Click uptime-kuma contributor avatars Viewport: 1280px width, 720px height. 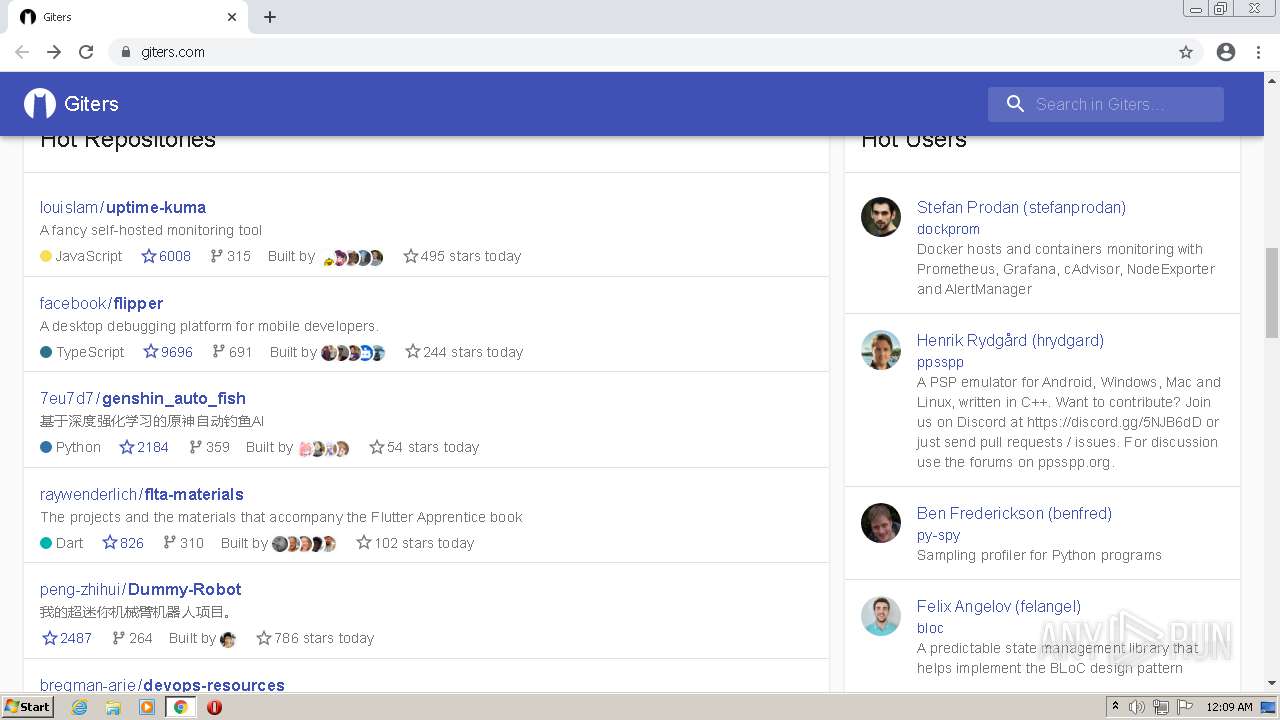[x=353, y=257]
